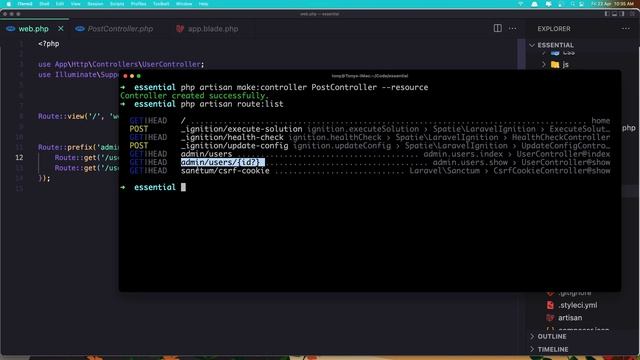Click the terminal prompt cursor
Screen dimensions: 640x360
pos(183,187)
